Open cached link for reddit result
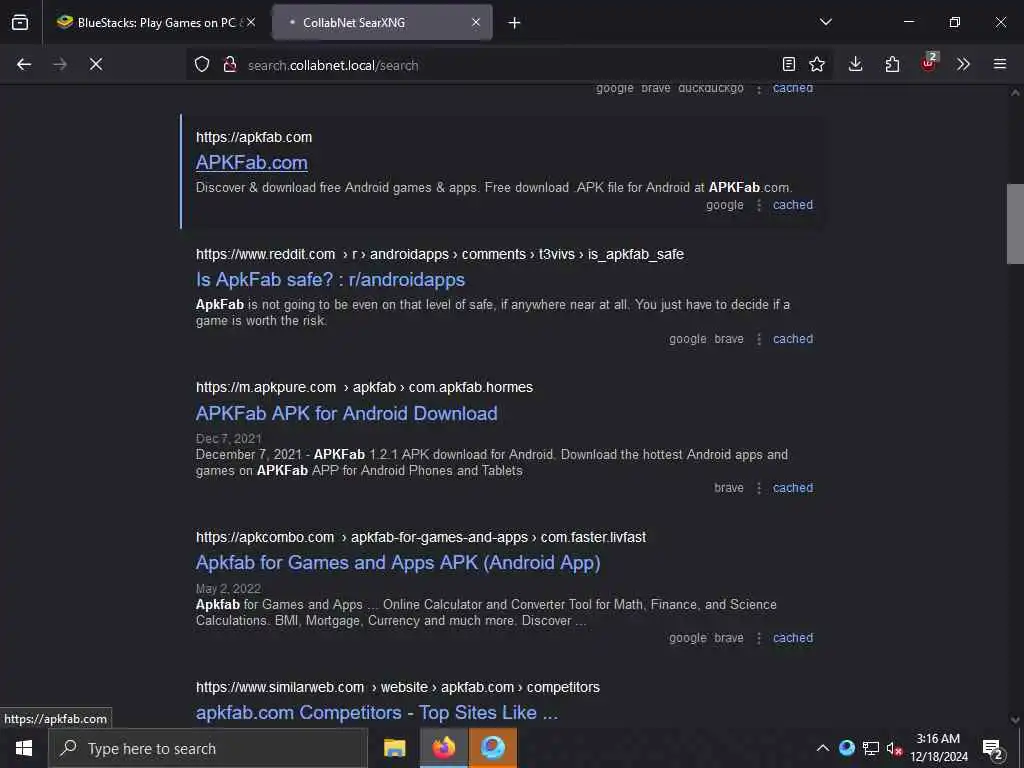This screenshot has width=1024, height=768. pyautogui.click(x=793, y=339)
